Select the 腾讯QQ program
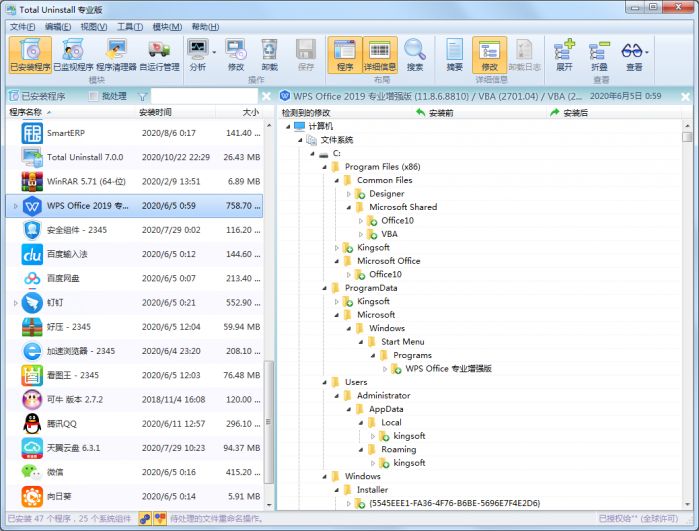Image resolution: width=699 pixels, height=531 pixels. [135, 424]
